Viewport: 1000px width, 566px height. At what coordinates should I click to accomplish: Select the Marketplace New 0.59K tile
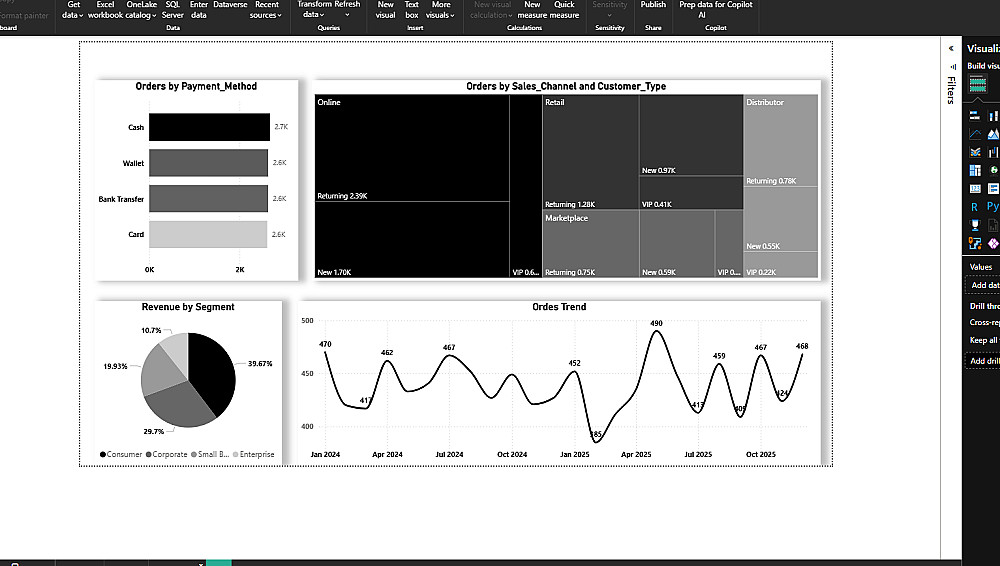click(677, 244)
